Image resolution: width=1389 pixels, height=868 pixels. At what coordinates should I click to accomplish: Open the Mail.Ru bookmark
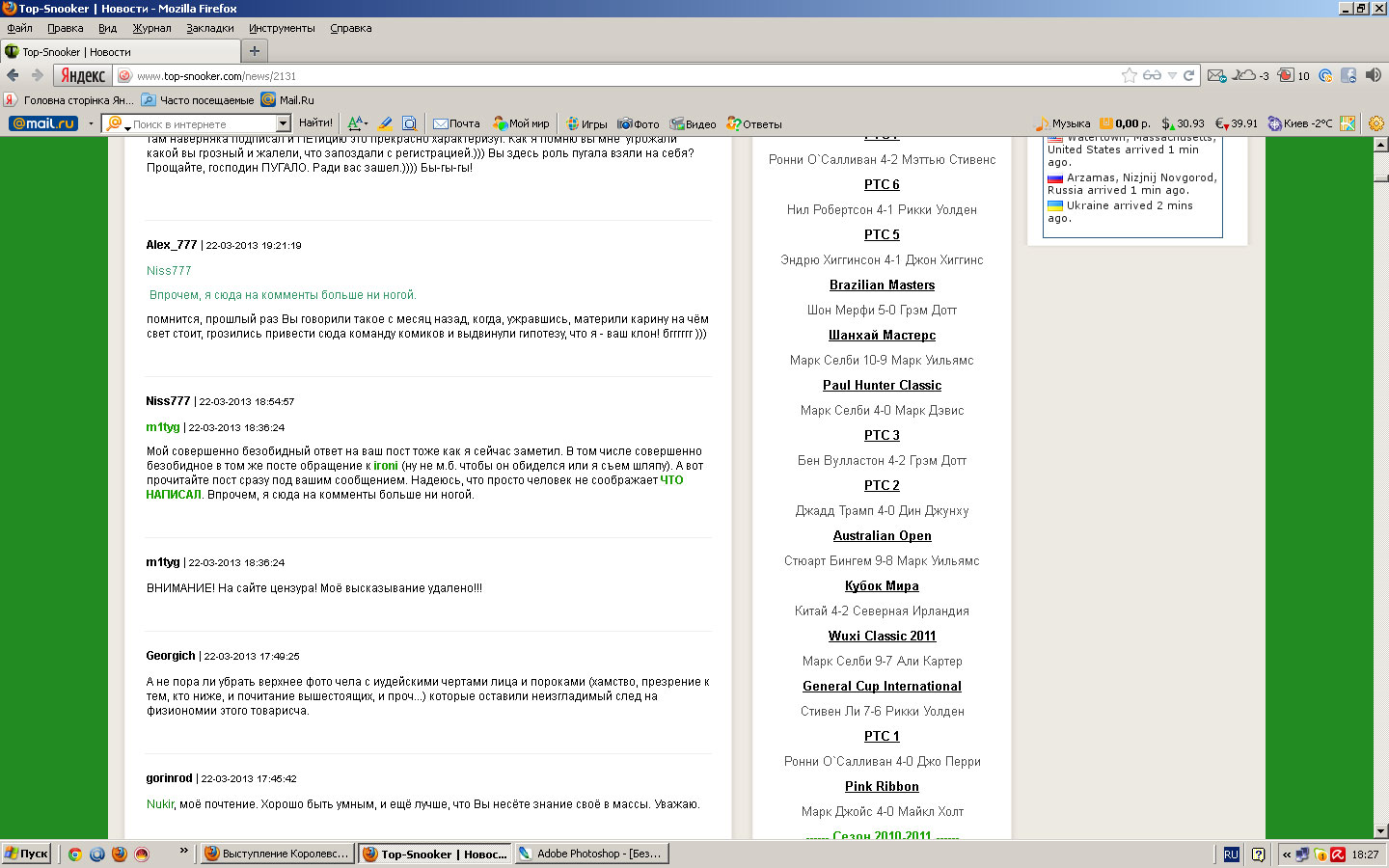click(x=287, y=99)
